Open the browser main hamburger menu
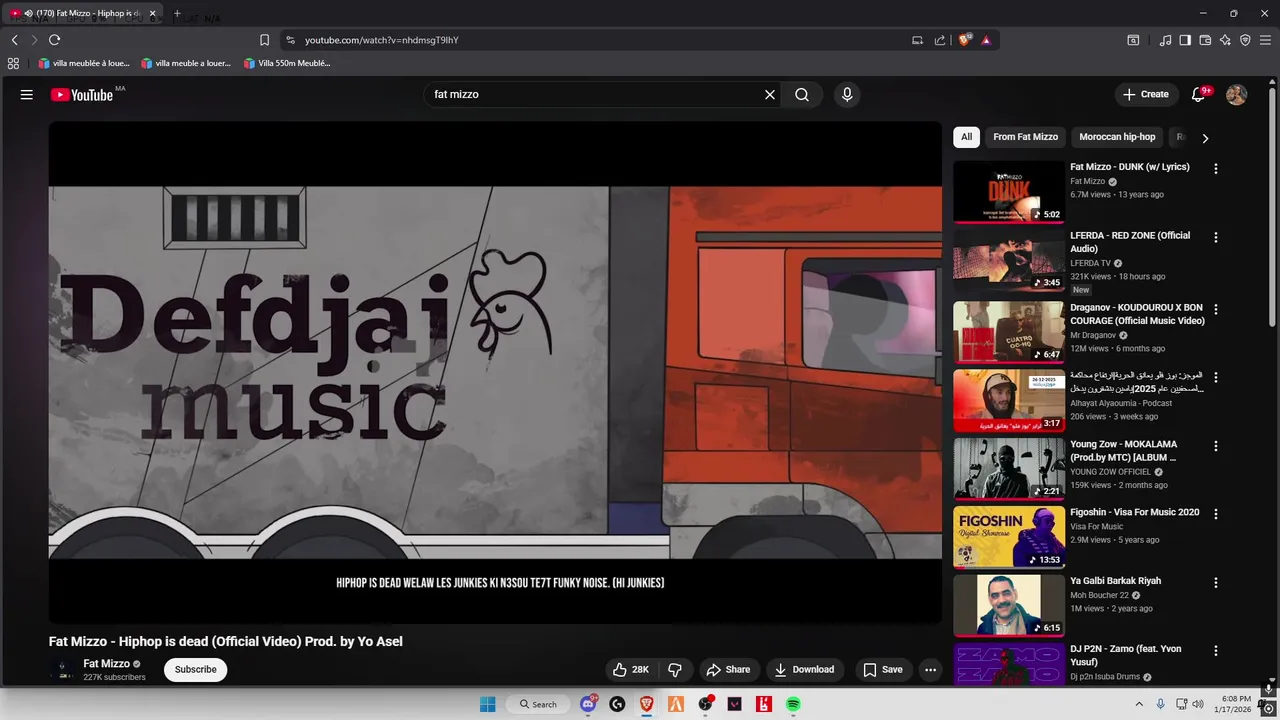 point(1265,40)
